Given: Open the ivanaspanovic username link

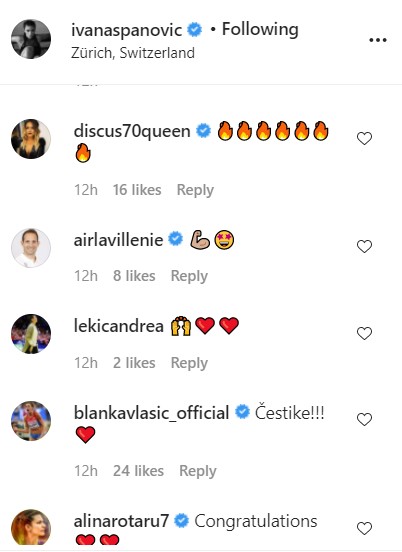Looking at the screenshot, I should 127,30.
